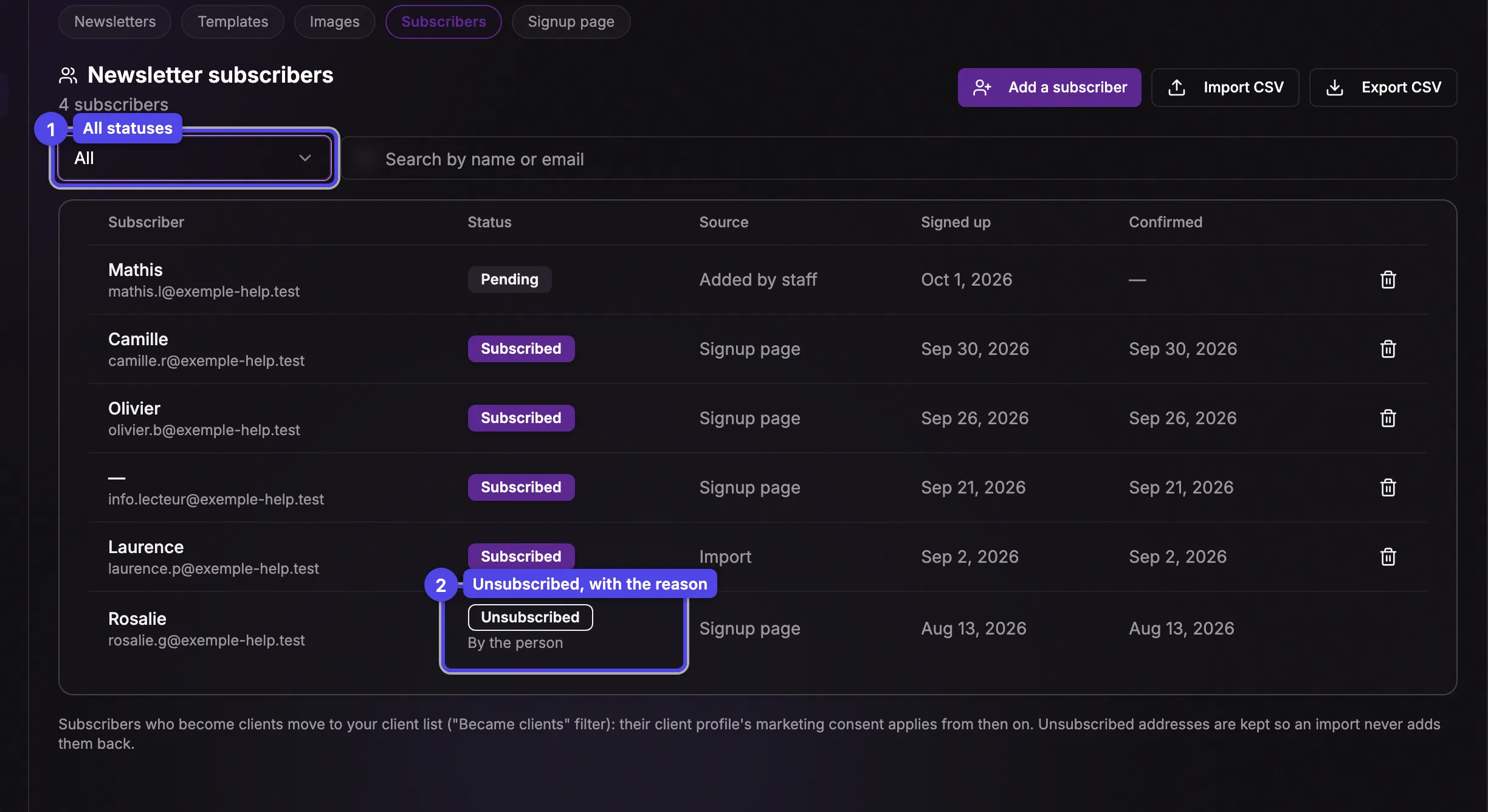Screen dimensions: 1488x812
Task: Open the Signup page tab
Action: [x=571, y=22]
